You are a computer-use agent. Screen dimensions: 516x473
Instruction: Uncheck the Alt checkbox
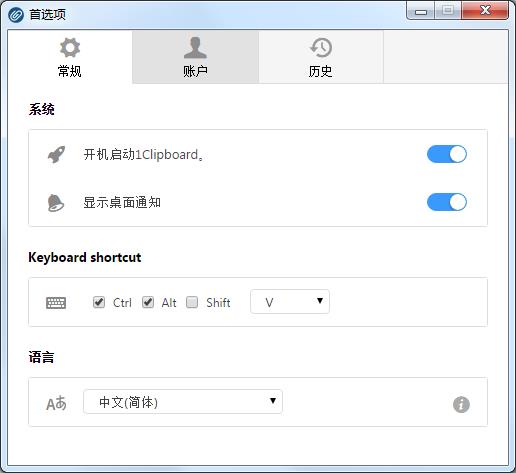[148, 302]
